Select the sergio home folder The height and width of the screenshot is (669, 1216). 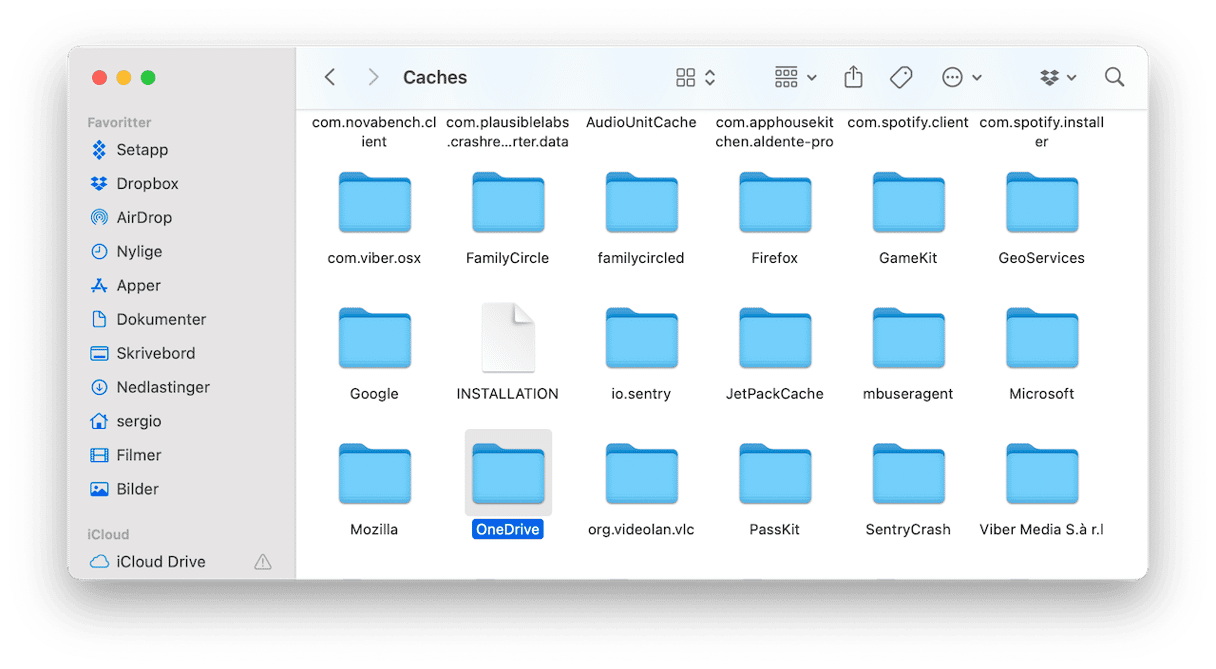point(126,422)
